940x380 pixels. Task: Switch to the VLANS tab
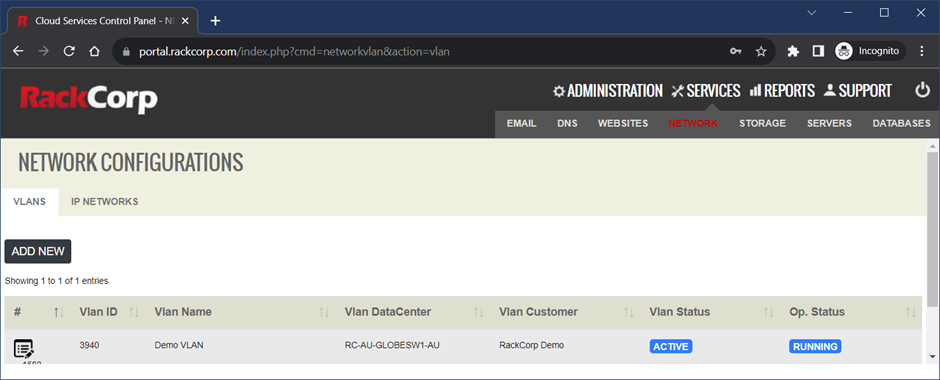[29, 202]
